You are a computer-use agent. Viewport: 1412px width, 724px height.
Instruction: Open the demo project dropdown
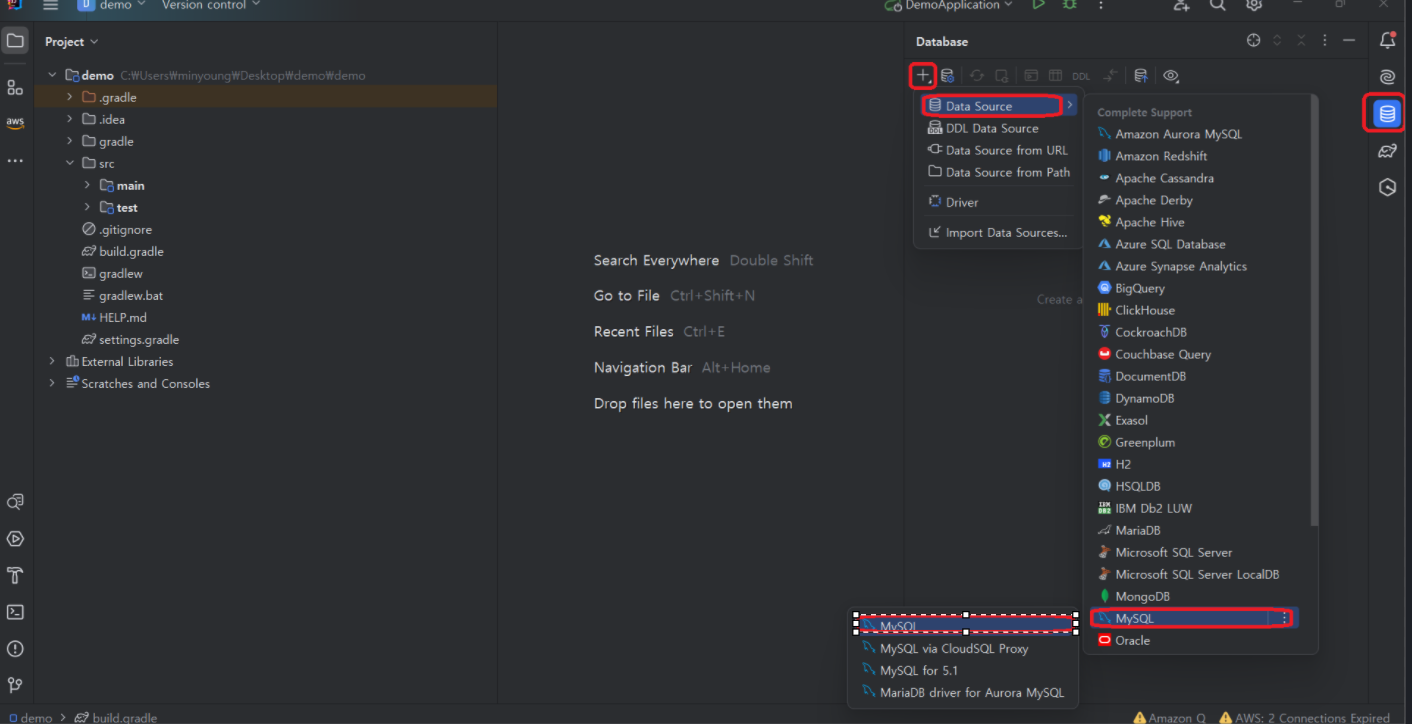coord(111,5)
